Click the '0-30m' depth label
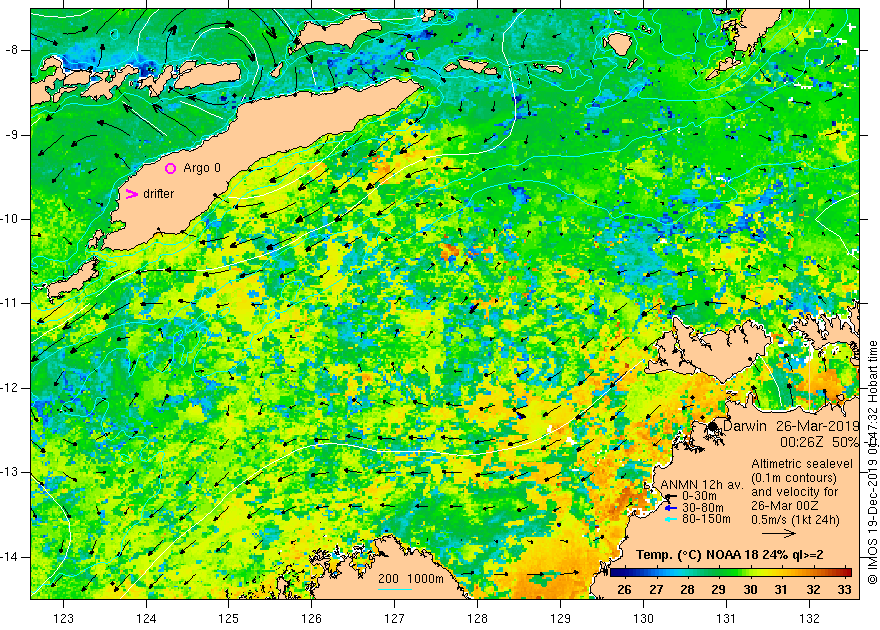Viewport: 880px width, 630px height. (x=699, y=496)
